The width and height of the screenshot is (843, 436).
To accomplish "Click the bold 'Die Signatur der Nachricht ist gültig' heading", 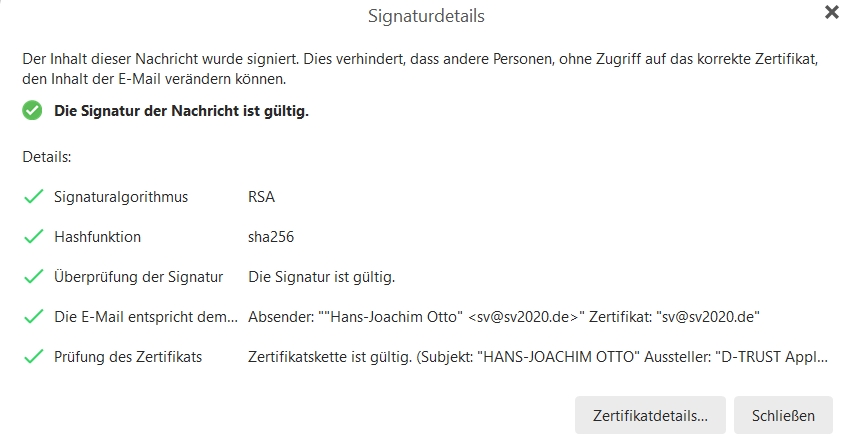I will (181, 111).
